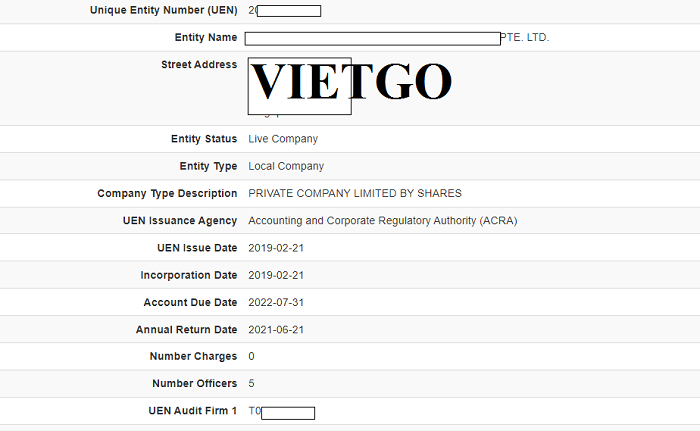Image resolution: width=700 pixels, height=431 pixels.
Task: Click the Number Charges value 0
Action: pyautogui.click(x=251, y=356)
